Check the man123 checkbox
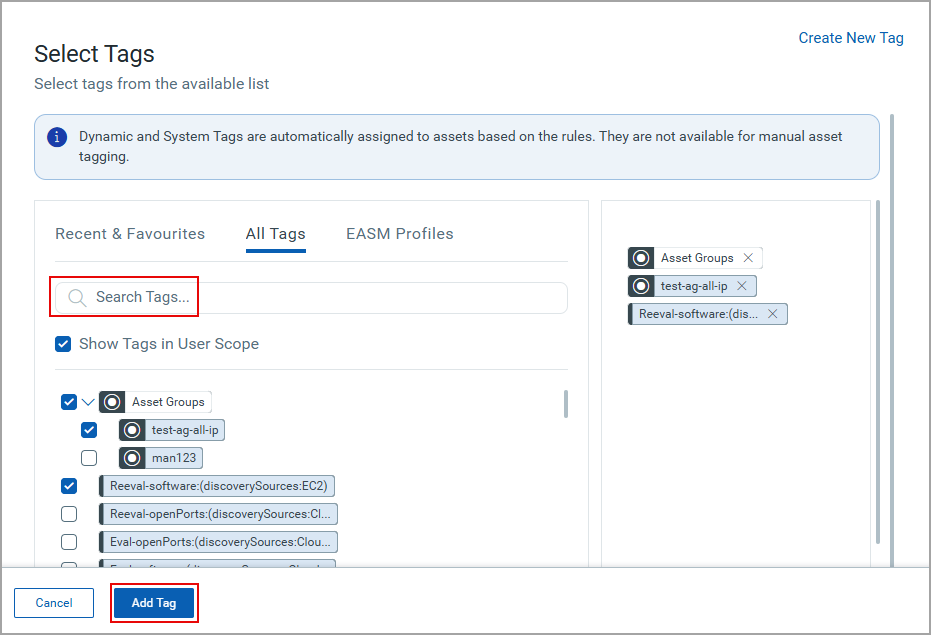 pyautogui.click(x=89, y=457)
